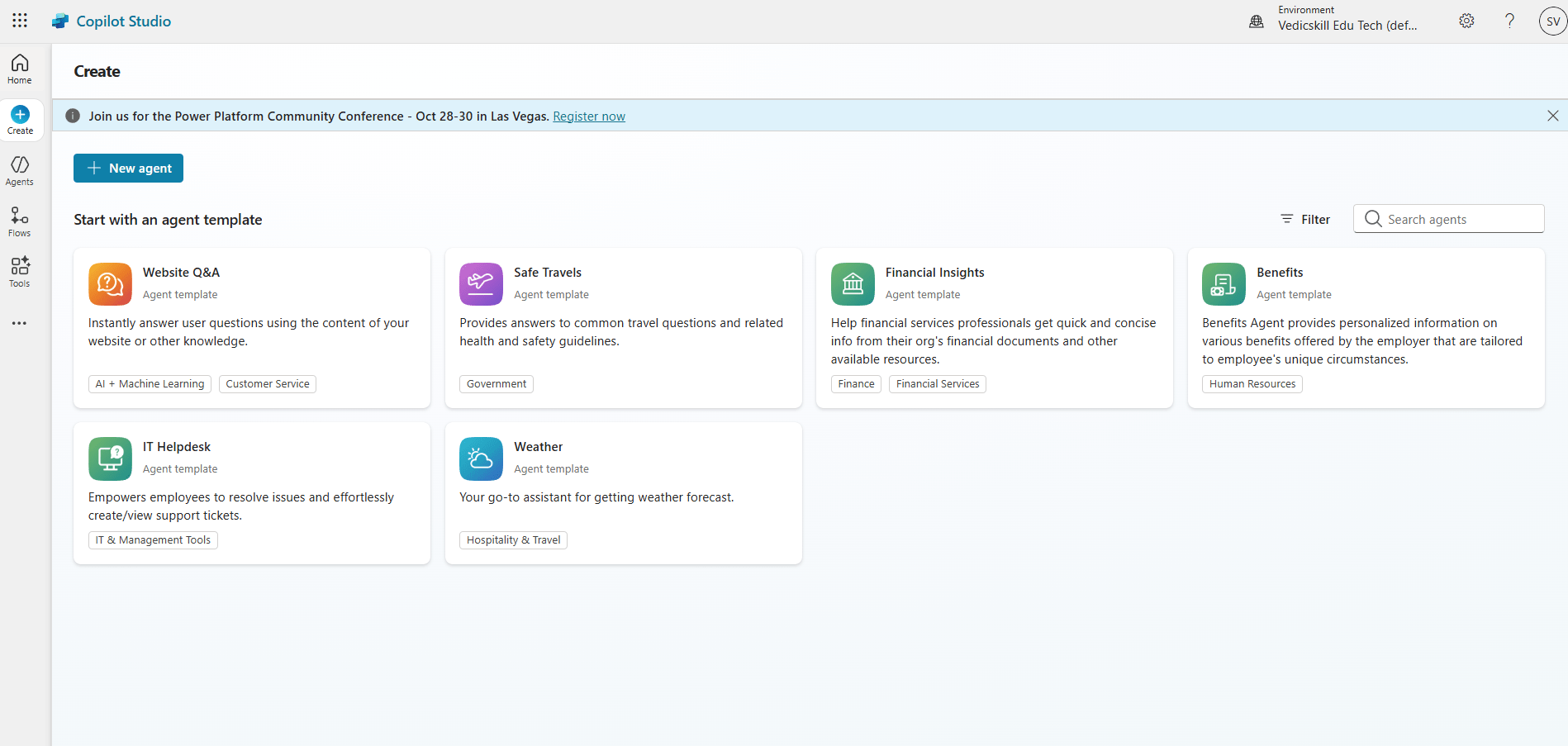This screenshot has width=1568, height=746.
Task: Follow the Register now link
Action: [x=589, y=116]
